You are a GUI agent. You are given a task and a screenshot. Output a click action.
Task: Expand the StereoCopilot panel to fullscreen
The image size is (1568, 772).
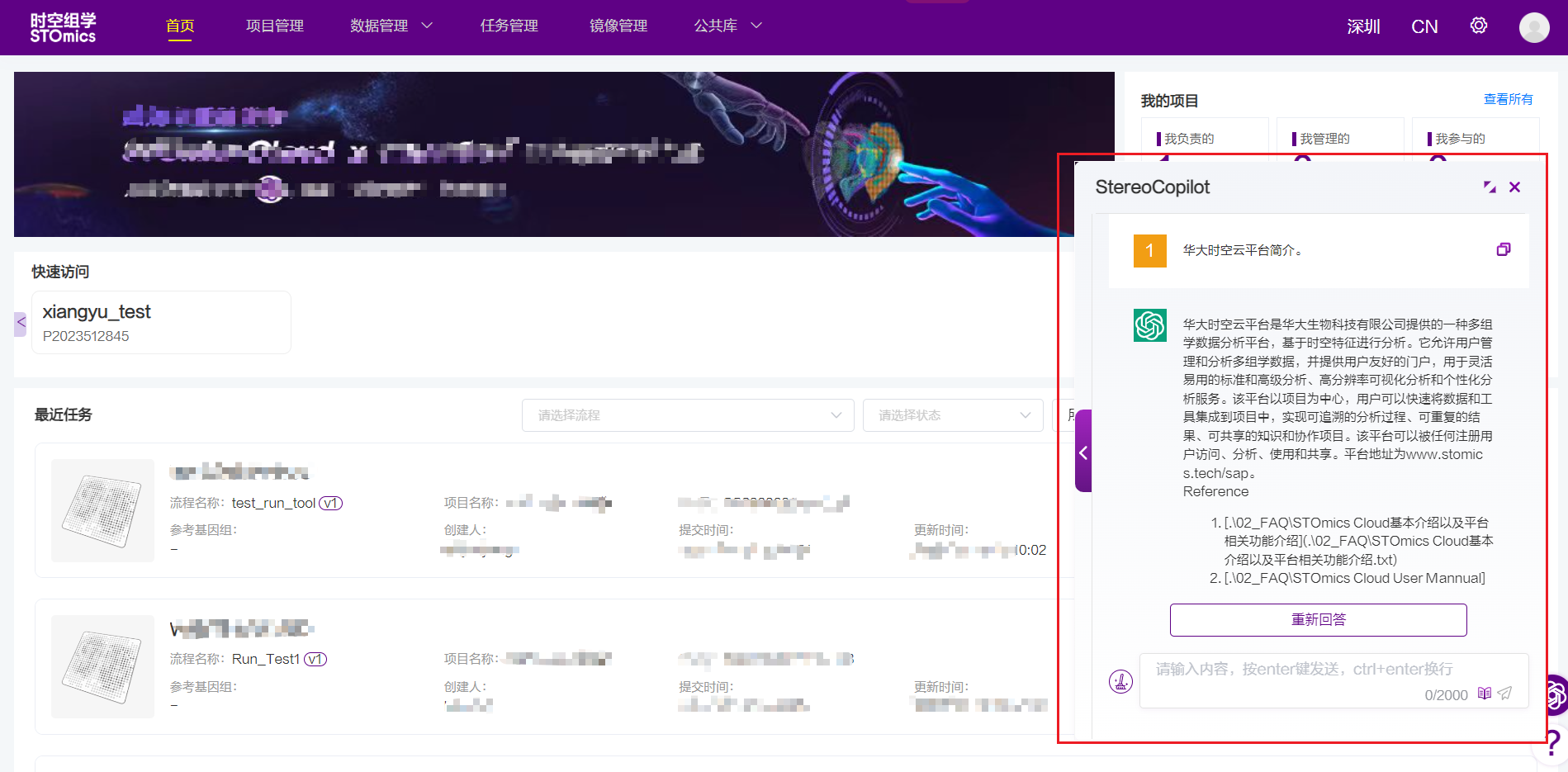pyautogui.click(x=1489, y=187)
